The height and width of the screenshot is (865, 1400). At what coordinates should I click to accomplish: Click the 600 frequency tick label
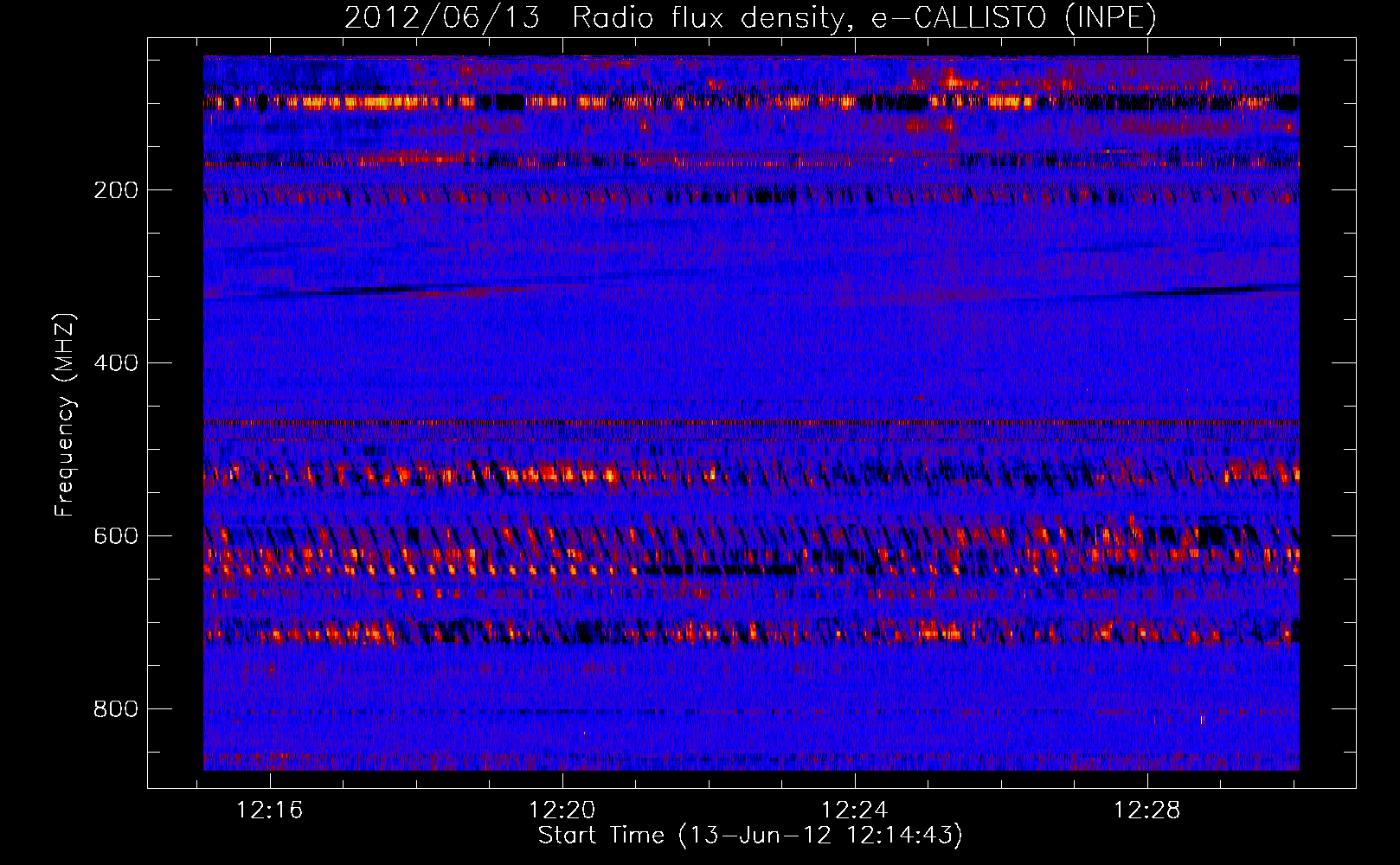tap(116, 536)
